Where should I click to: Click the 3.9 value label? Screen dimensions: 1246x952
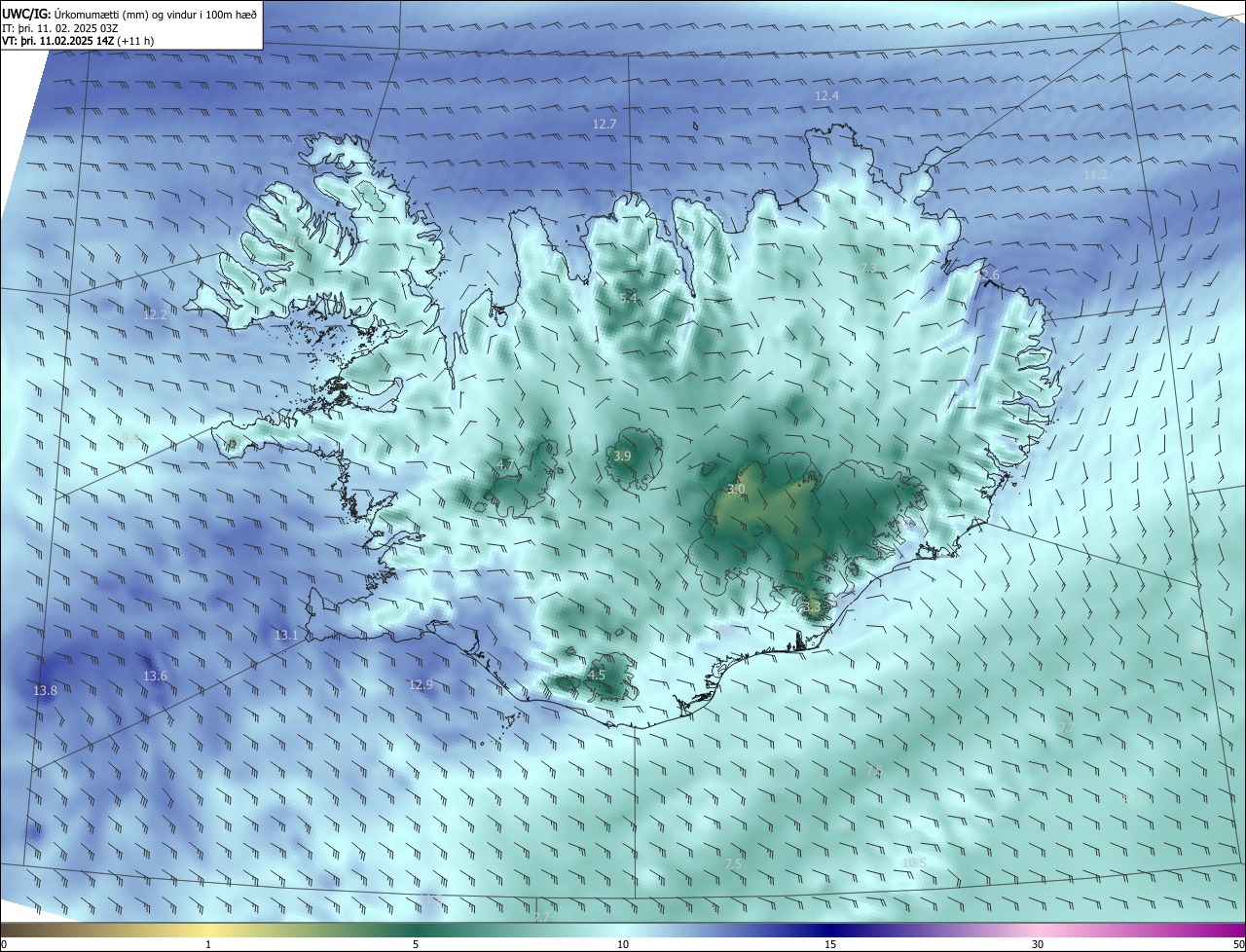point(623,456)
